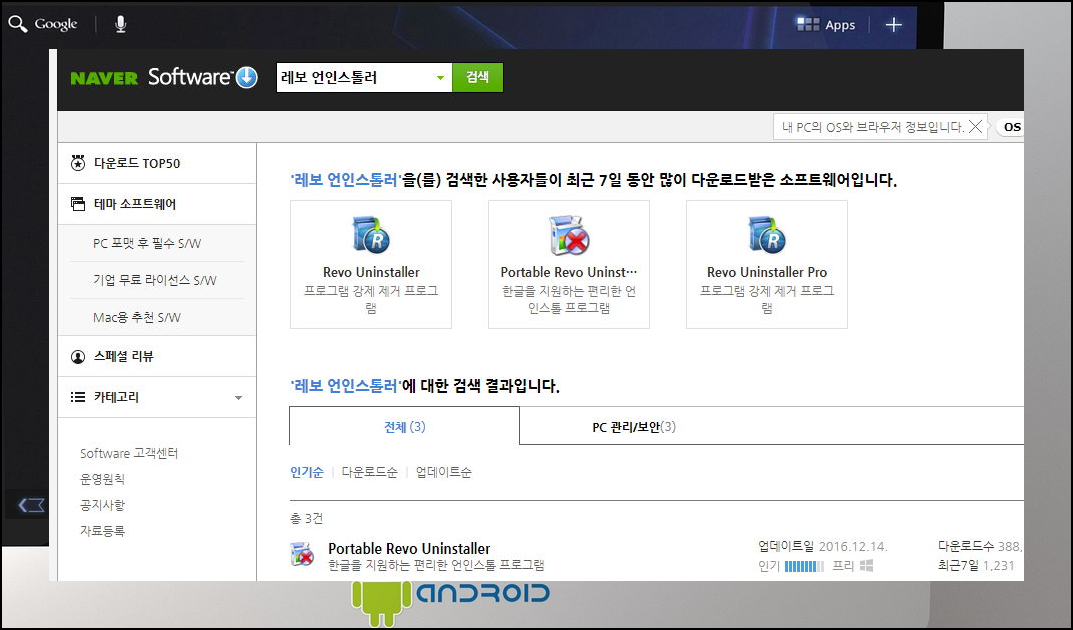Click the plus add icon top right
Screen dimensions: 1073x630
point(893,25)
